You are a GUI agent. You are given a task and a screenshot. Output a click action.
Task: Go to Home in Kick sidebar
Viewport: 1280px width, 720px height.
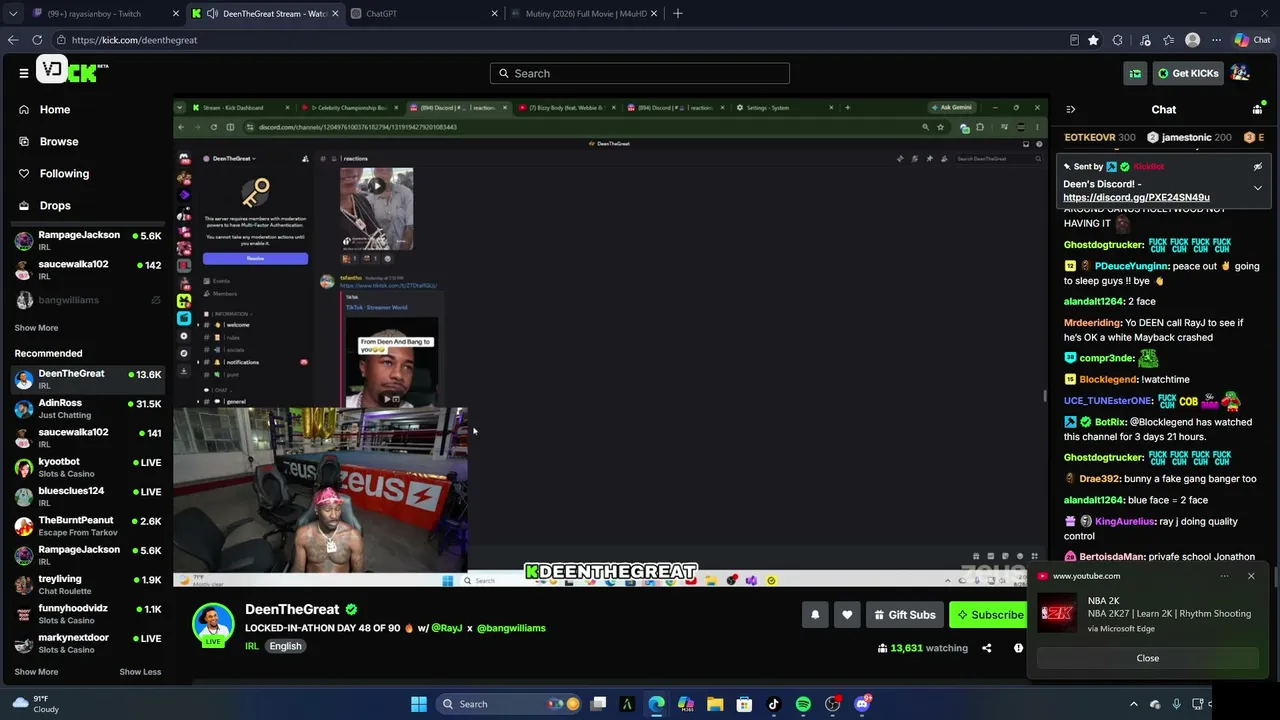click(55, 109)
